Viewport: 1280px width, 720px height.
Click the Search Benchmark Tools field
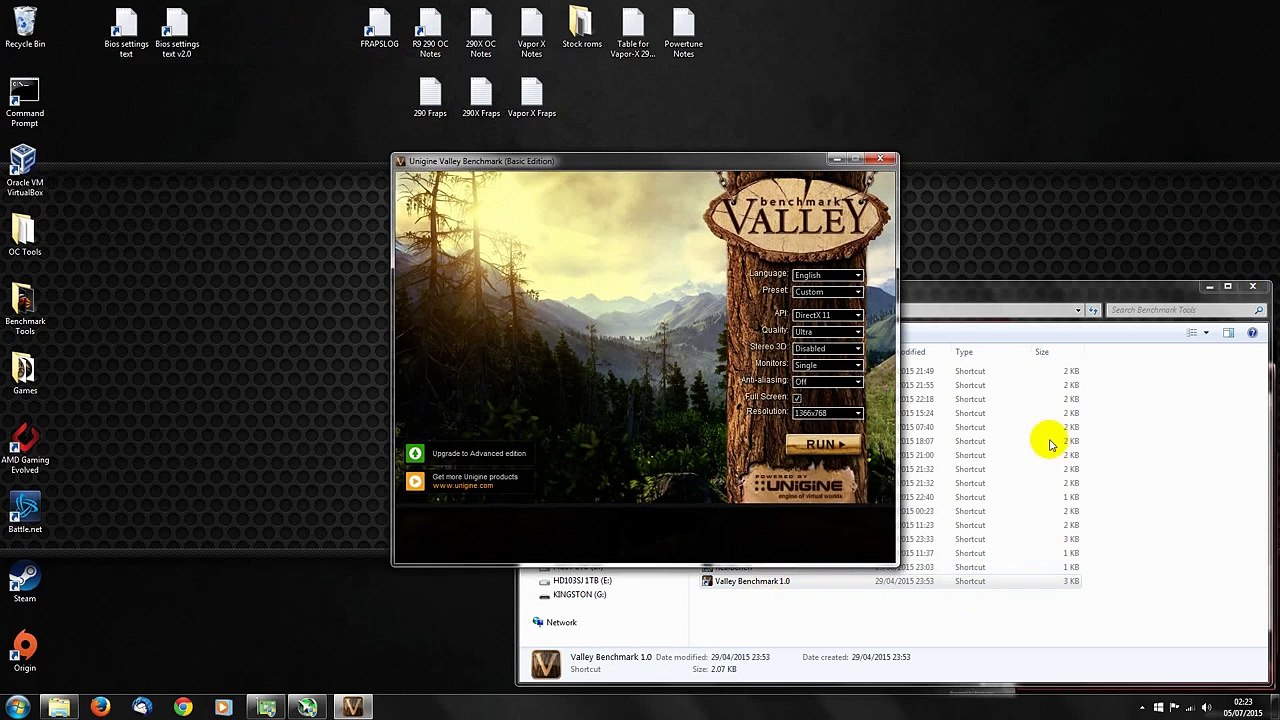click(1180, 310)
